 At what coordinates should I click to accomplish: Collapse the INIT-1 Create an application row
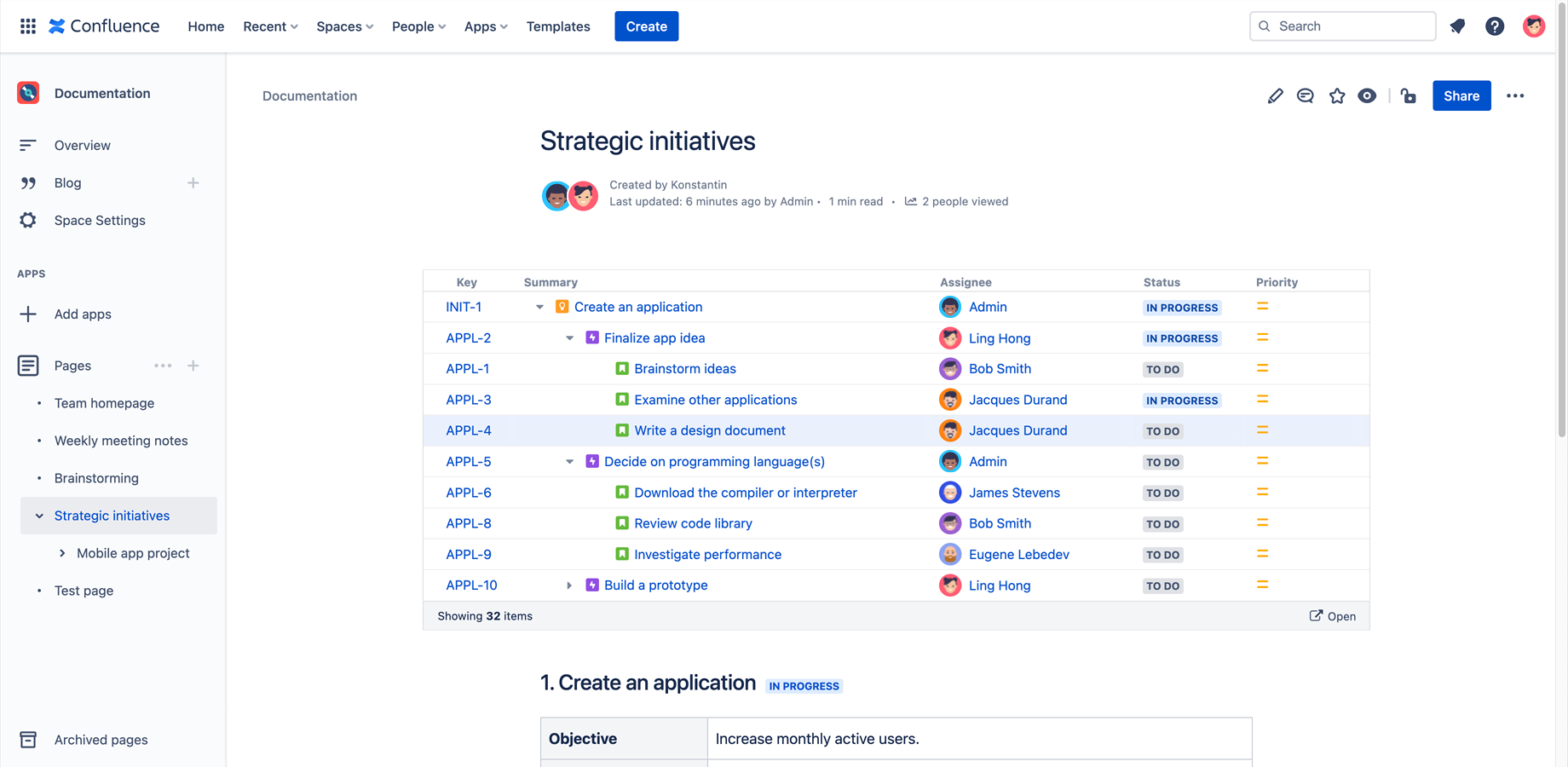(x=539, y=308)
